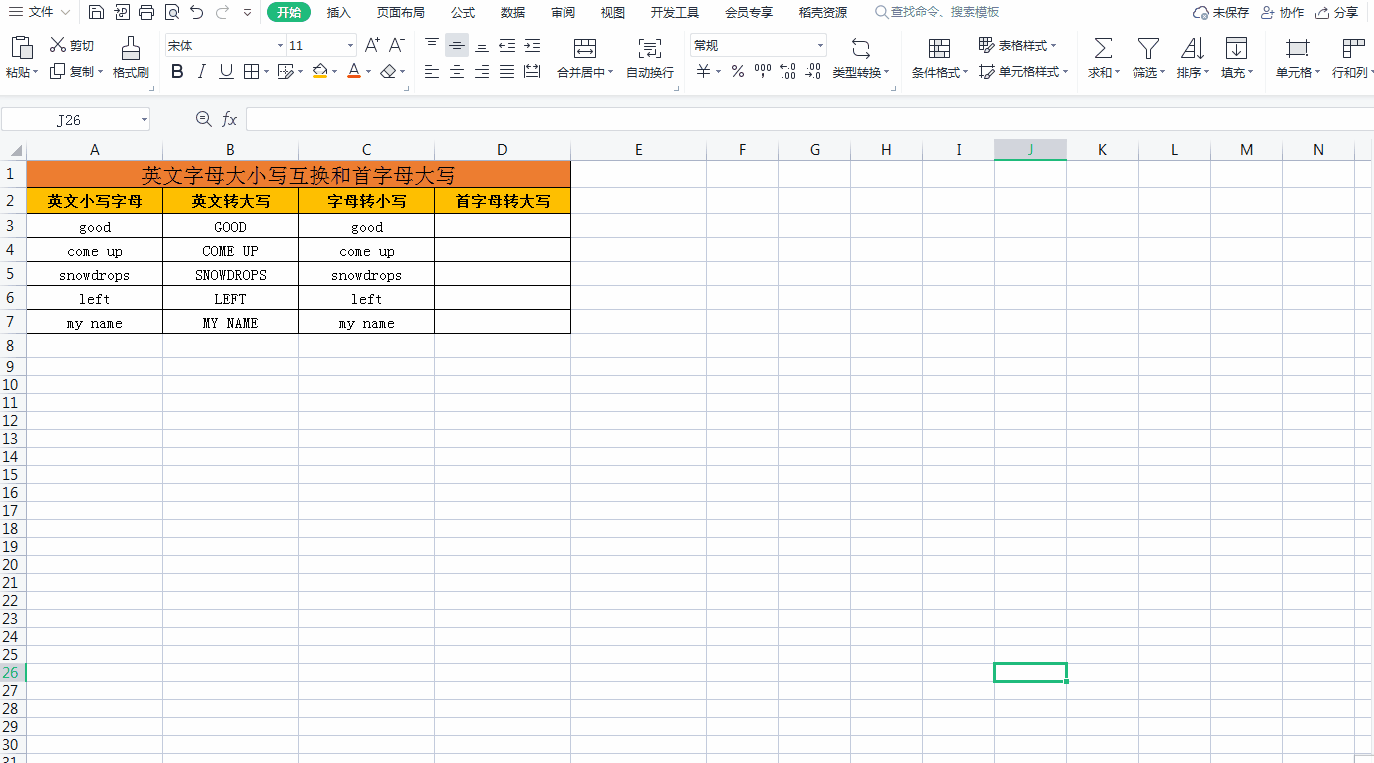The width and height of the screenshot is (1374, 763).
Task: Undo the last action
Action: coord(197,12)
